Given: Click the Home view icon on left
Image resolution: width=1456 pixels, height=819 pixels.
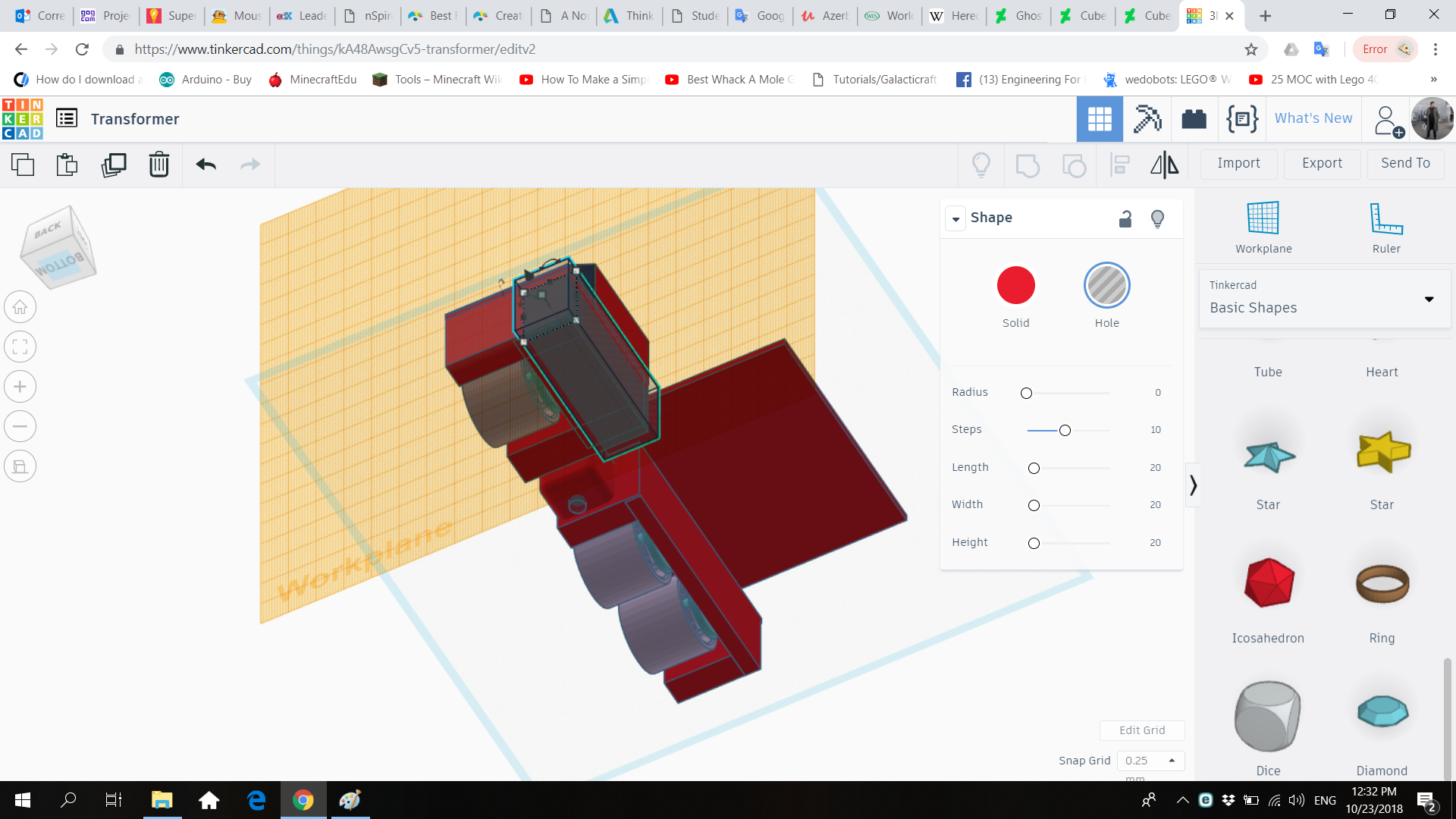Looking at the screenshot, I should click(20, 306).
